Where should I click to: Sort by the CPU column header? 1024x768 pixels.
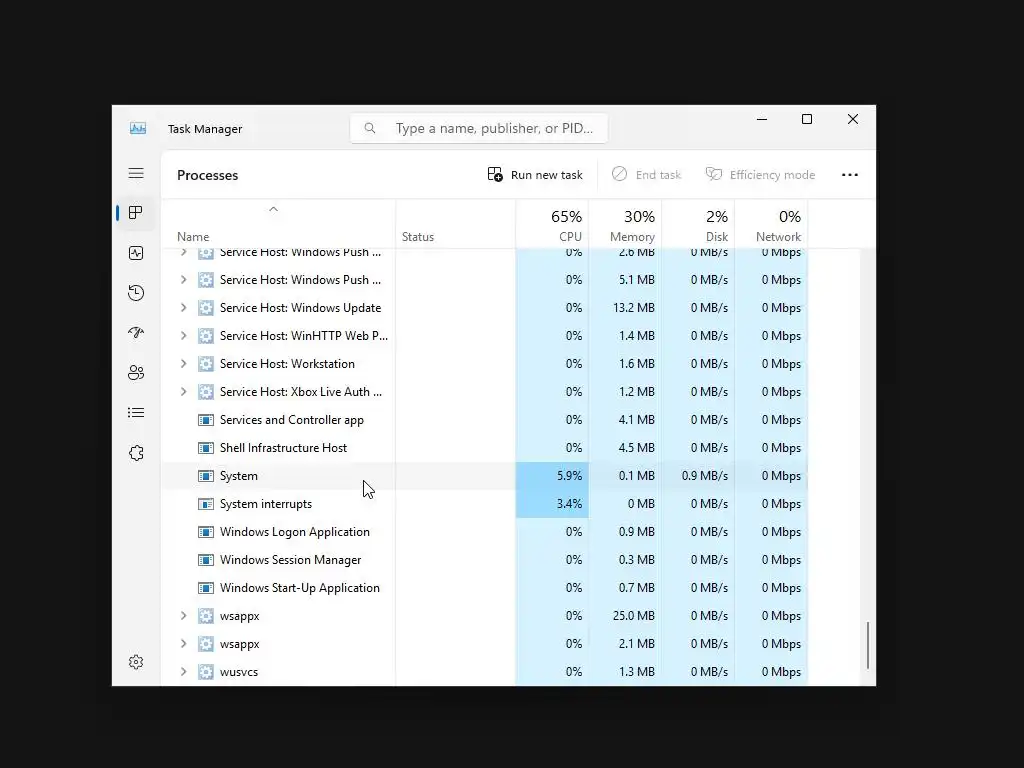point(552,225)
